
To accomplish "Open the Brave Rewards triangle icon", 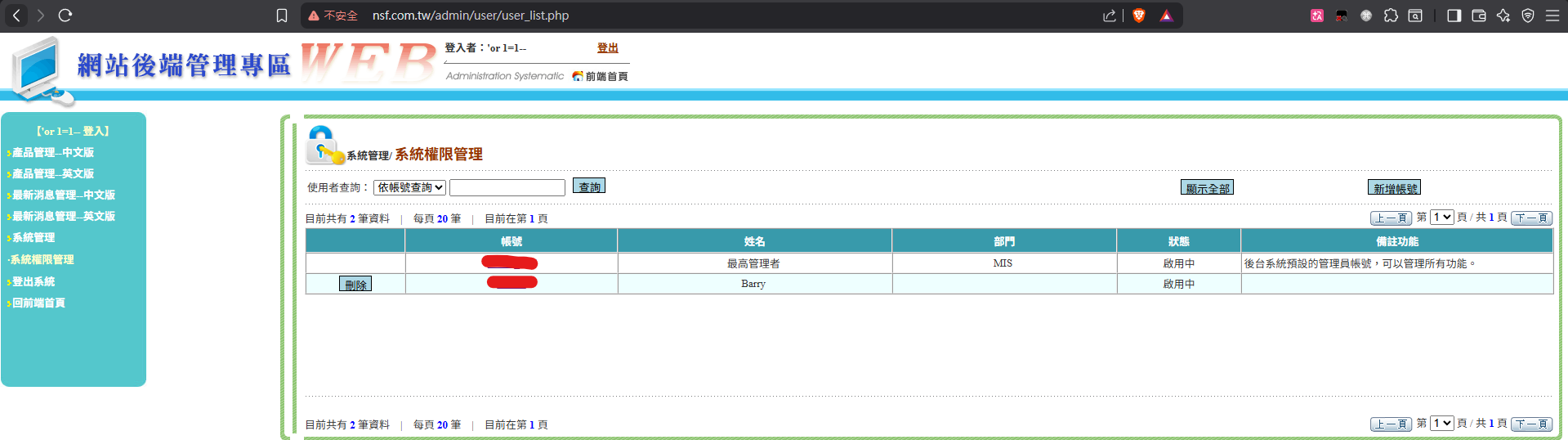I will pyautogui.click(x=1166, y=16).
